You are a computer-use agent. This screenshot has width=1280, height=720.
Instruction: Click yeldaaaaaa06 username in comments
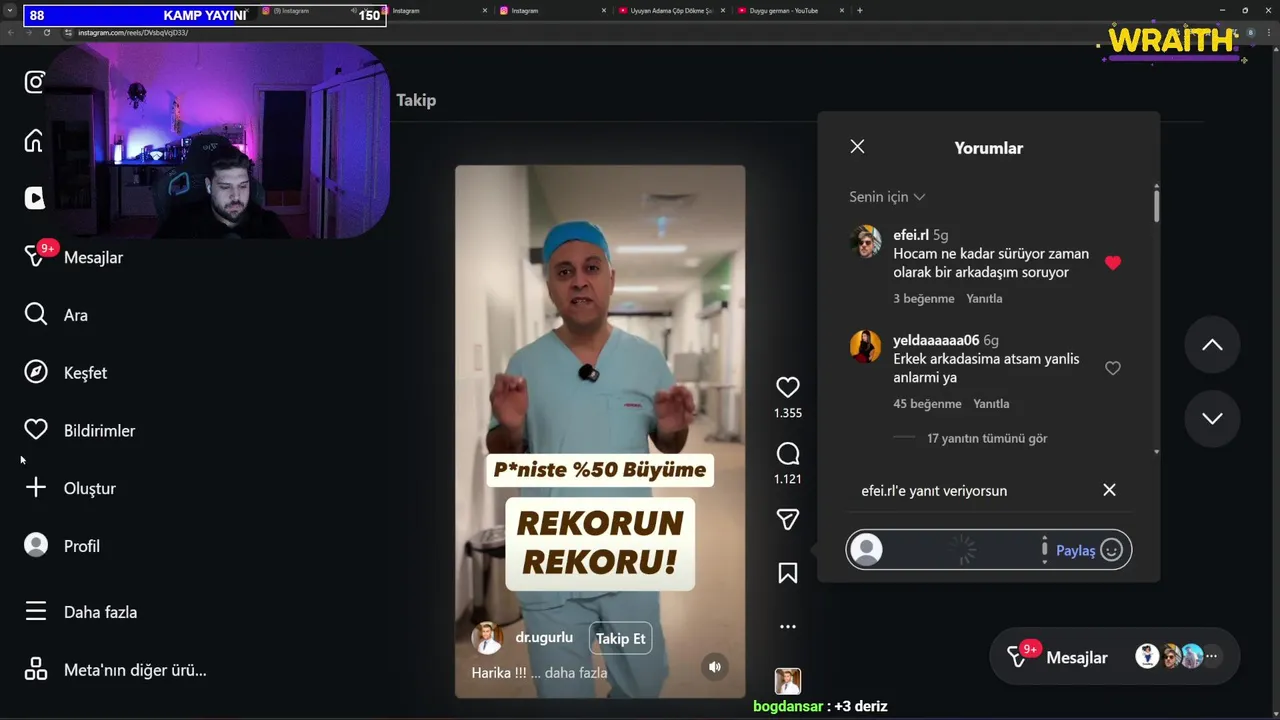936,340
